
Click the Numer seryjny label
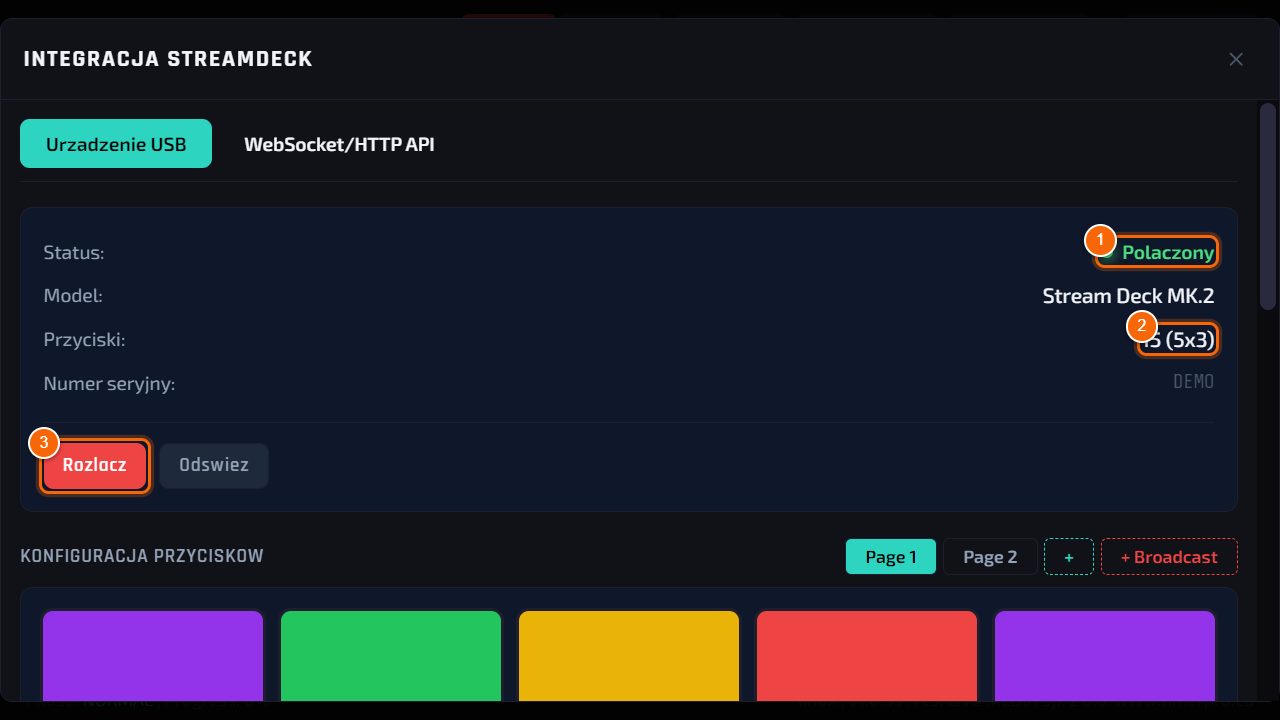(x=109, y=384)
